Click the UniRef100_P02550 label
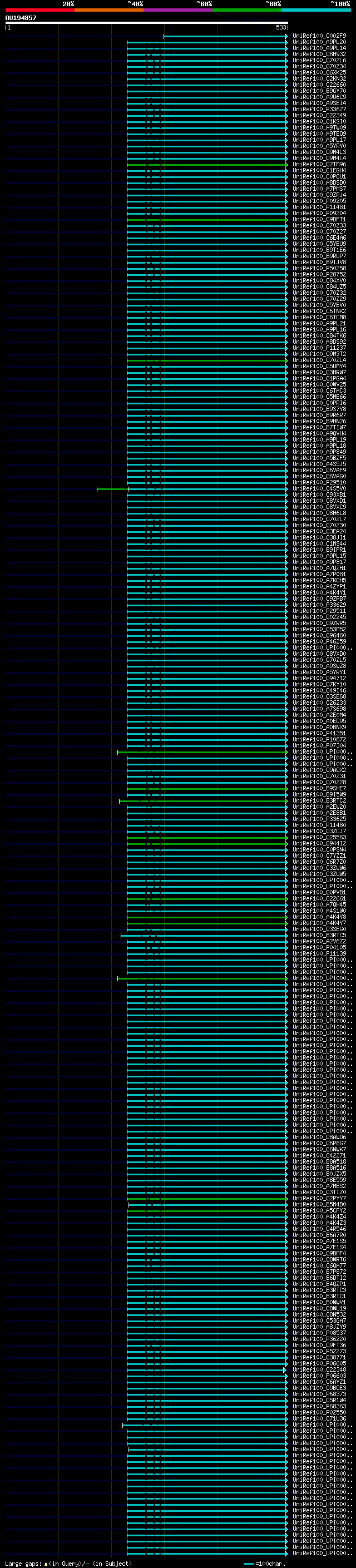The height and width of the screenshot is (1568, 356). pyautogui.click(x=319, y=1412)
